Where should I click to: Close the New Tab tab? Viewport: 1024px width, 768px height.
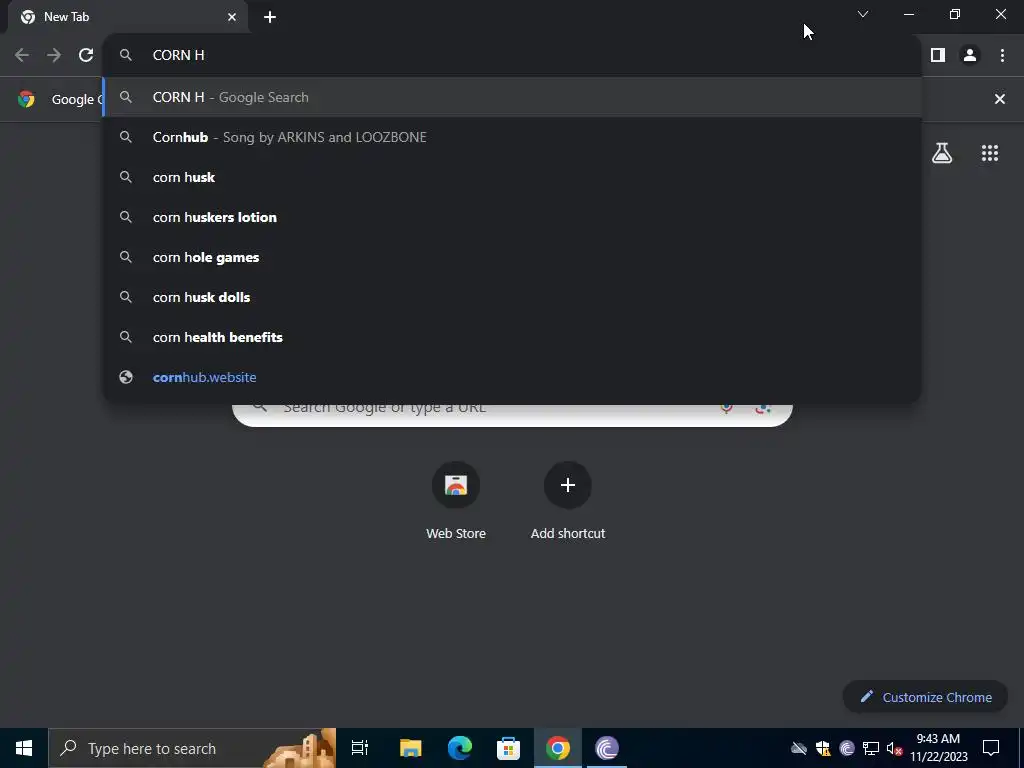point(232,17)
